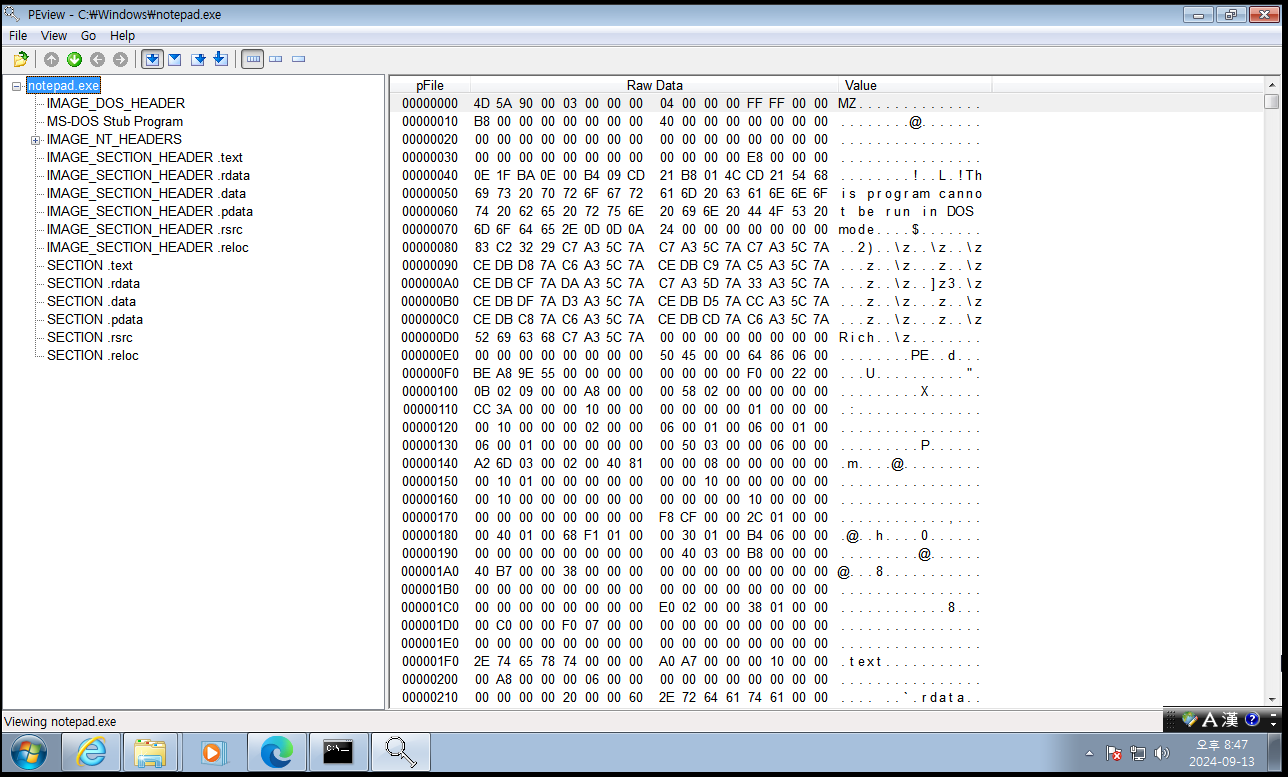
Task: Click the IME language bar 'A' mode
Action: tap(1208, 719)
